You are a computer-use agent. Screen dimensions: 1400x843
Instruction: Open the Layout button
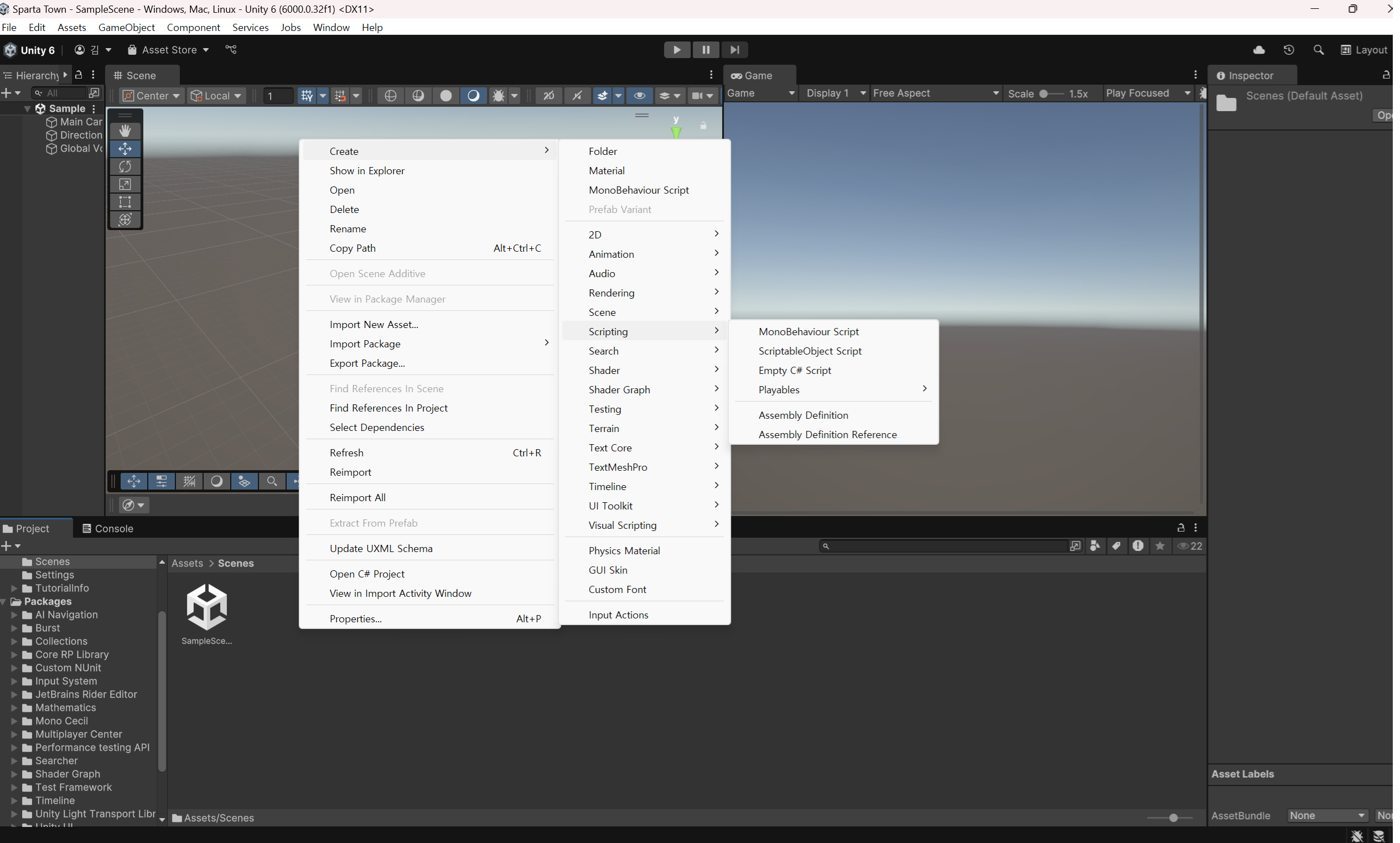(1364, 50)
